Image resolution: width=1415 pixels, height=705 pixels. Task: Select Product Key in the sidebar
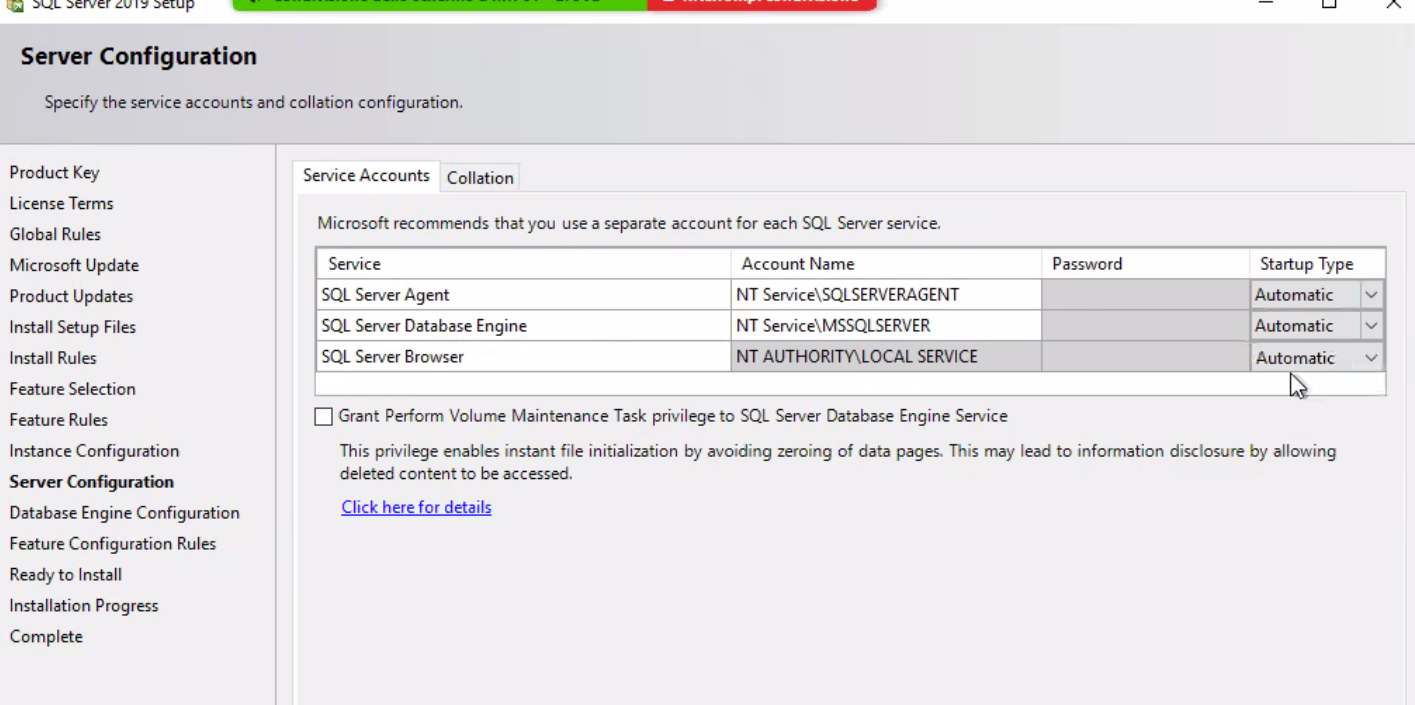54,172
